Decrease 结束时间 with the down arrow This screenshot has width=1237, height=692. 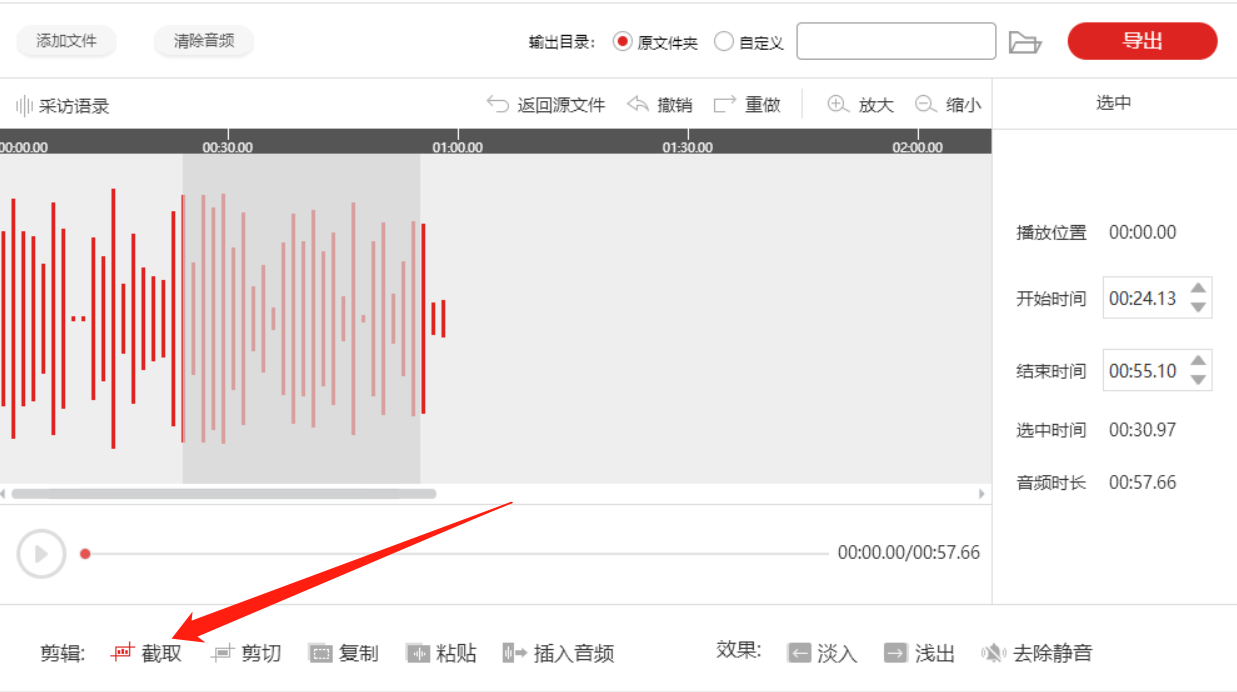coord(1198,380)
